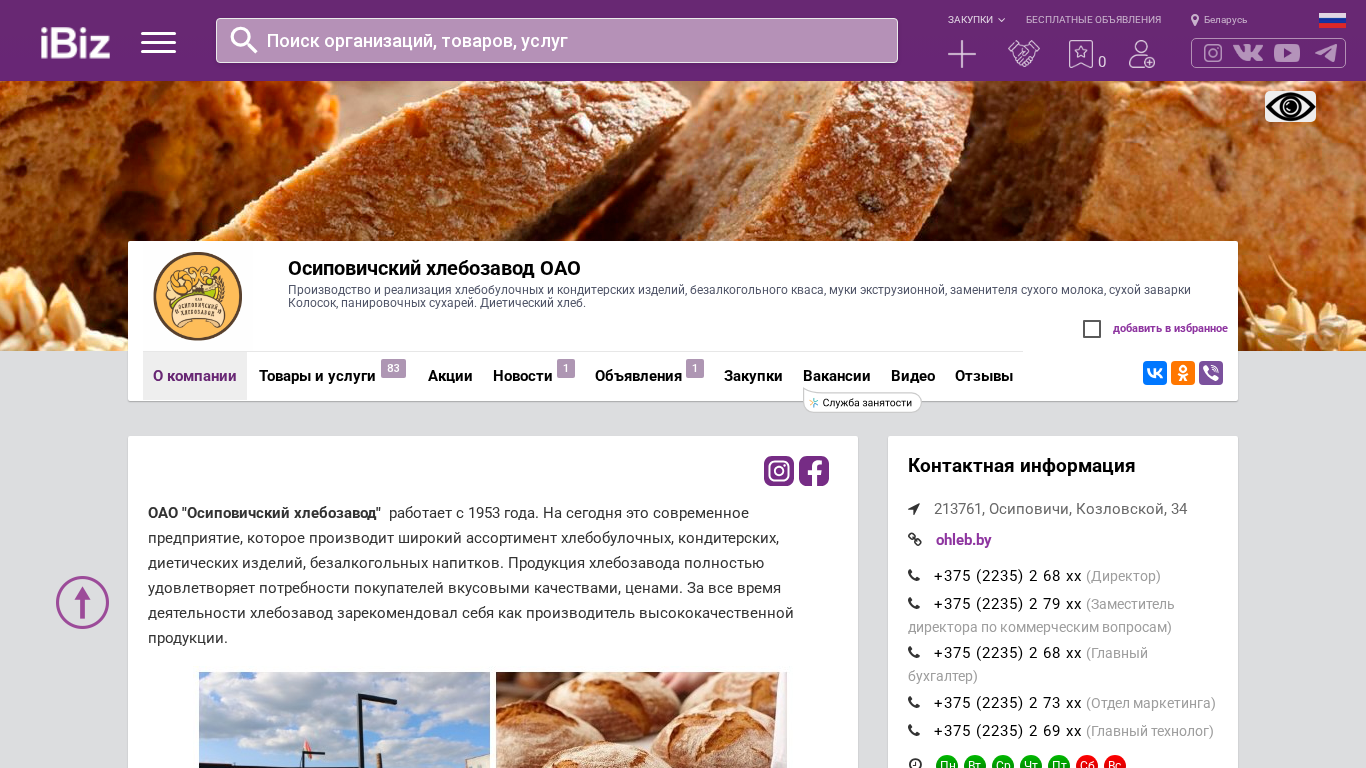This screenshot has width=1366, height=768.
Task: Open company Facebook purple icon
Action: [x=814, y=471]
